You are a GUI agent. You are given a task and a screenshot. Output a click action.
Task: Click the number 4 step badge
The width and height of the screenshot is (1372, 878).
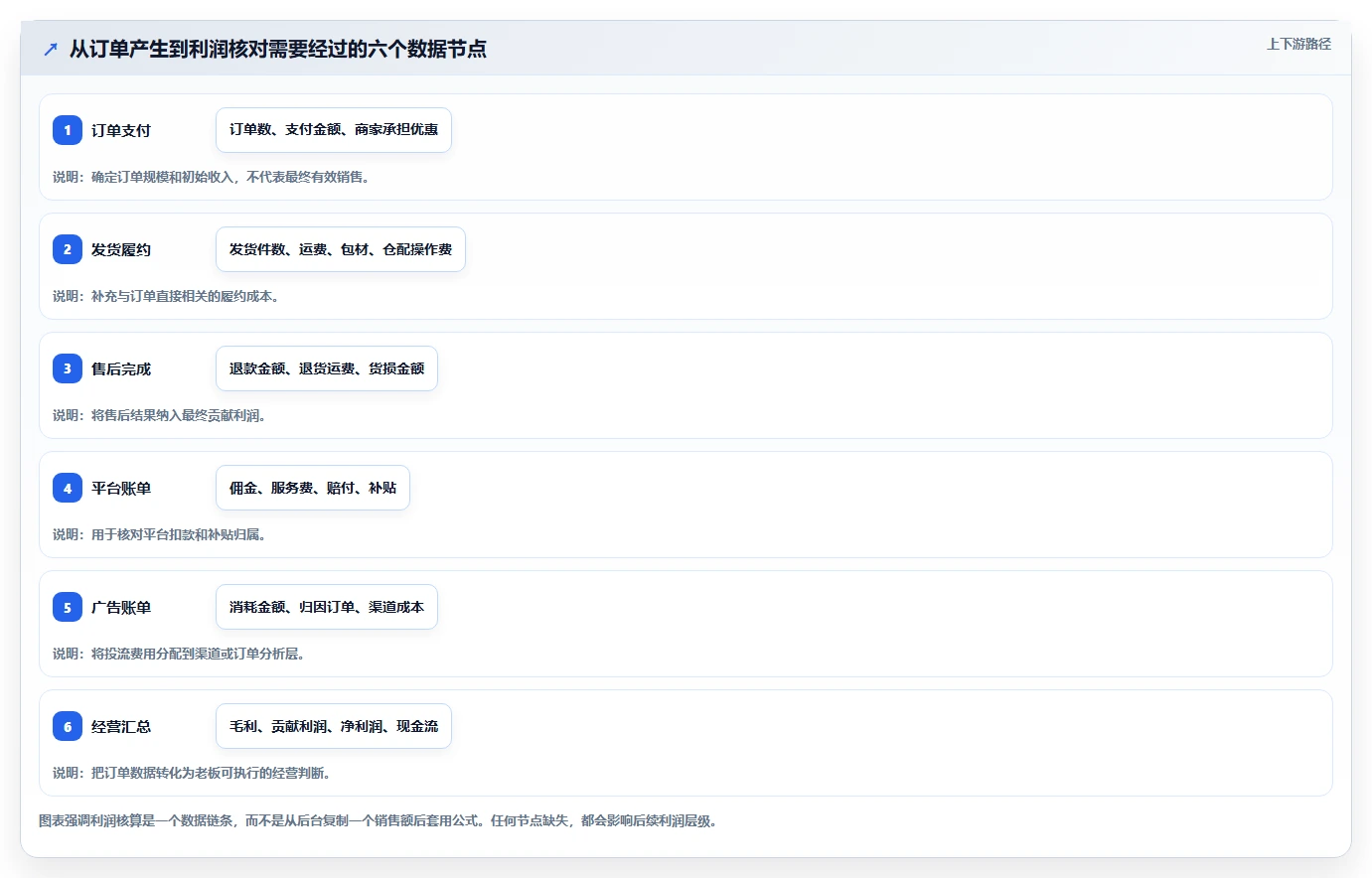point(68,488)
